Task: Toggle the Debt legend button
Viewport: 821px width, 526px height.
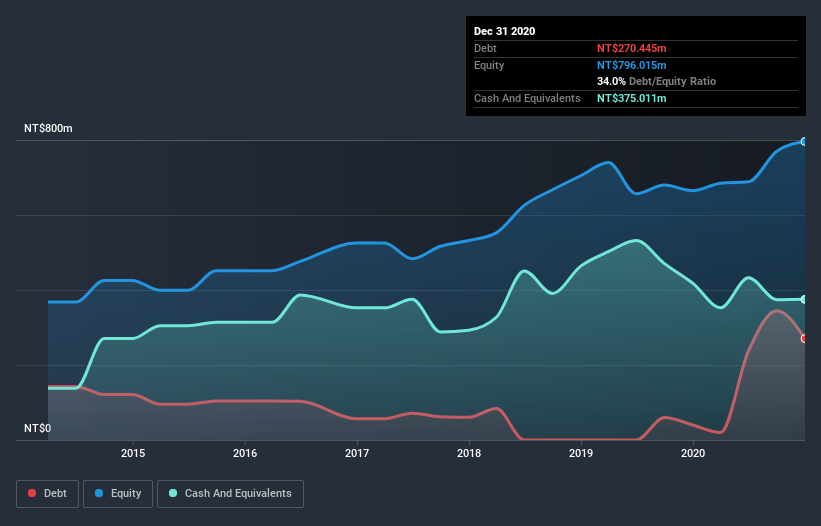Action: (x=47, y=494)
